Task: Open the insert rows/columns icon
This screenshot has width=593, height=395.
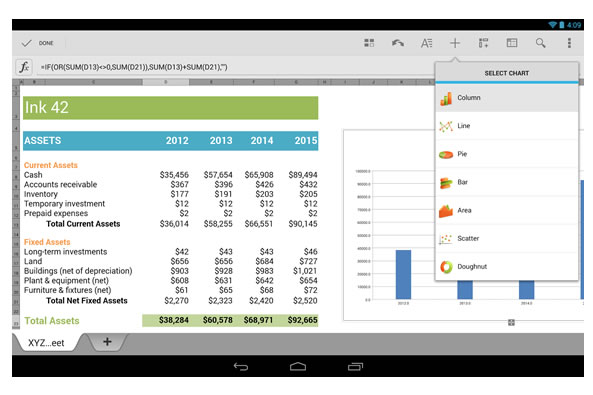Action: click(483, 43)
